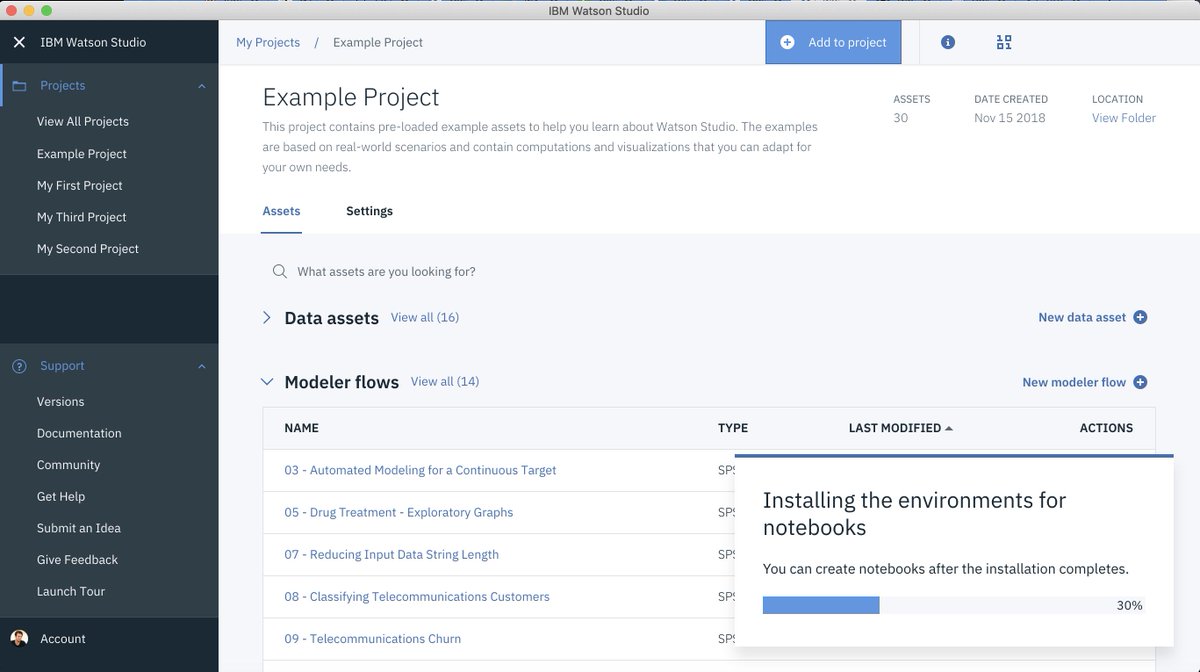Open Get Help under Support
Viewport: 1200px width, 672px height.
[x=61, y=497]
